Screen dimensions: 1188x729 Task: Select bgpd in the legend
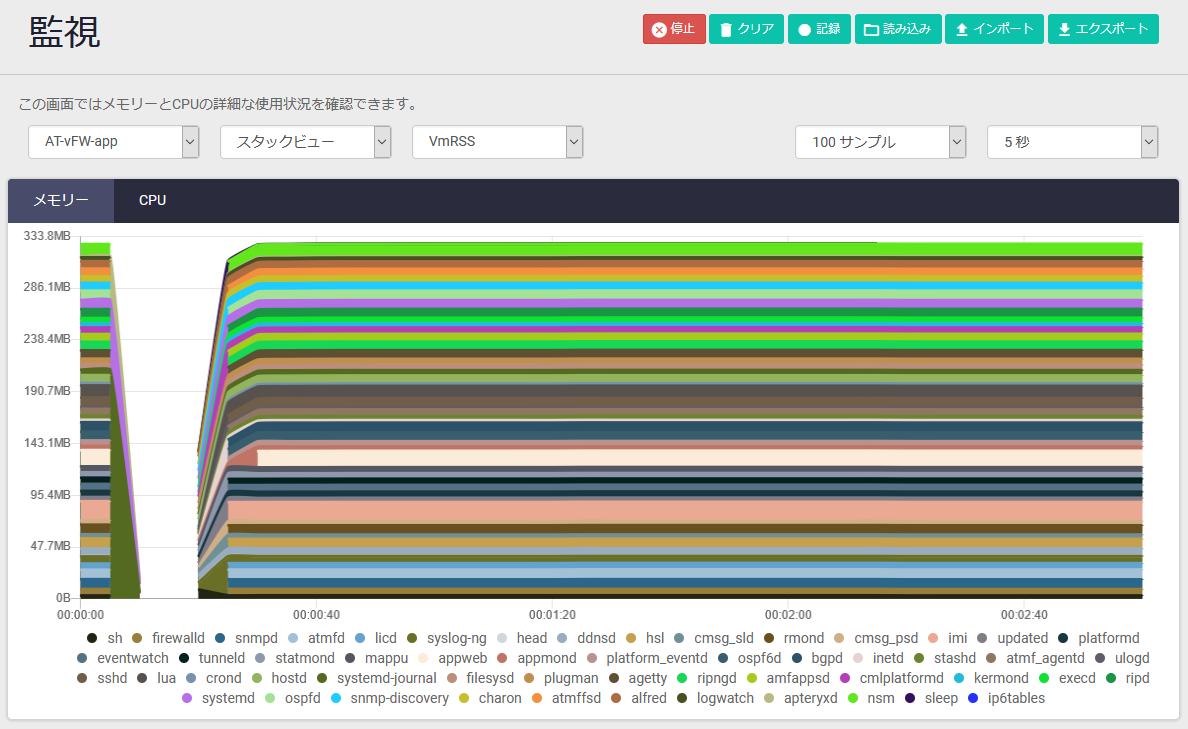(817, 658)
